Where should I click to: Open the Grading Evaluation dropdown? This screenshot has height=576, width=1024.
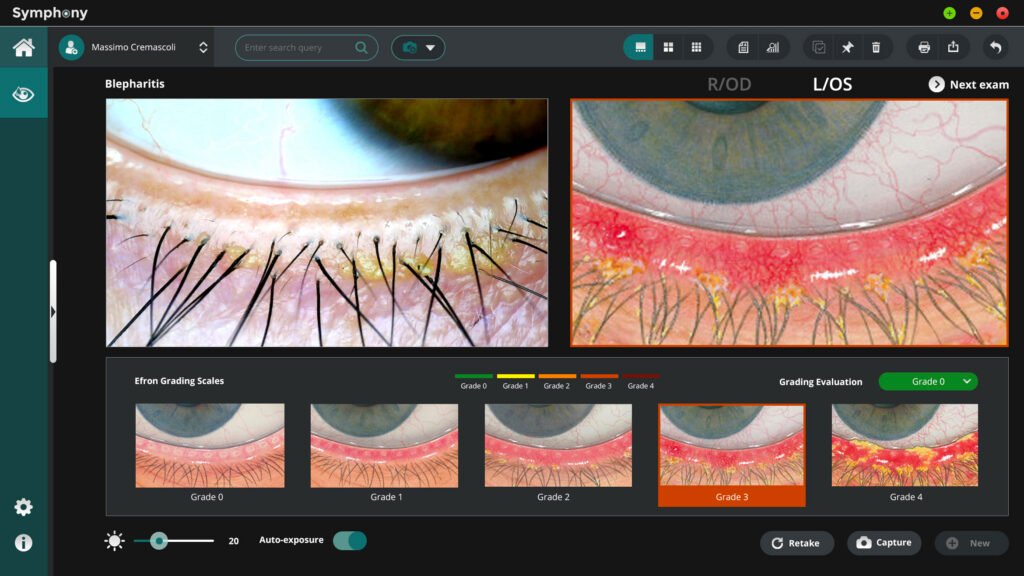[927, 381]
